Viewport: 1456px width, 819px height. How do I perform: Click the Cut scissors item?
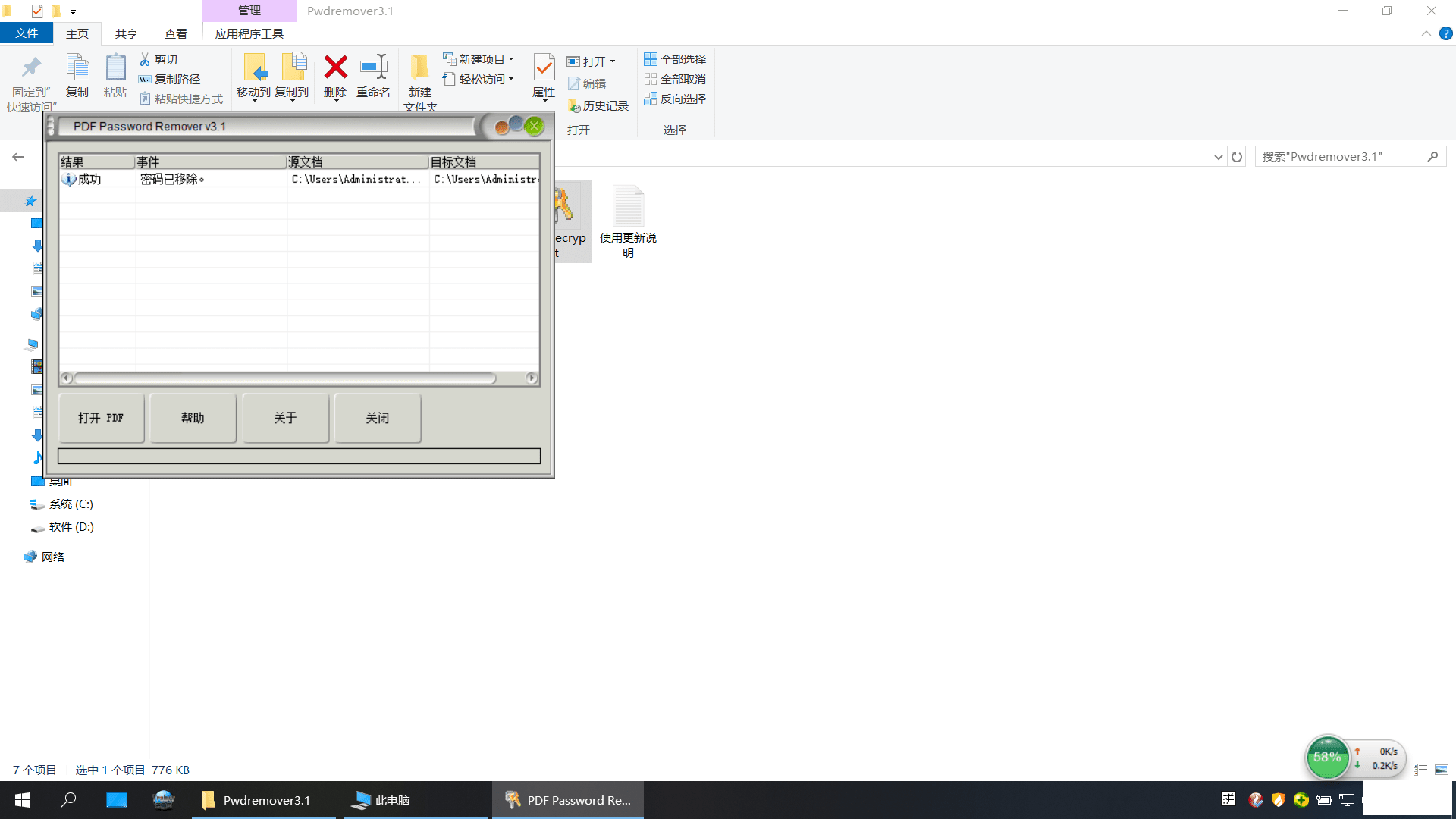(158, 59)
